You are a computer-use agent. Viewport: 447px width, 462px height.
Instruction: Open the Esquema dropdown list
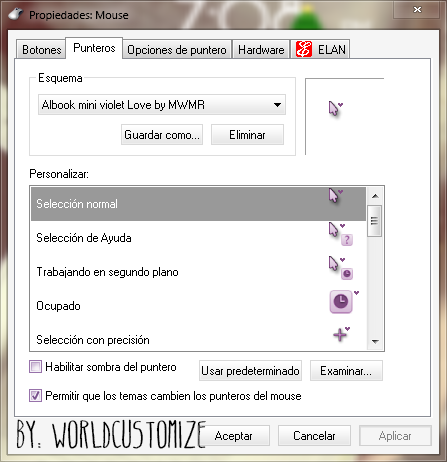click(162, 105)
